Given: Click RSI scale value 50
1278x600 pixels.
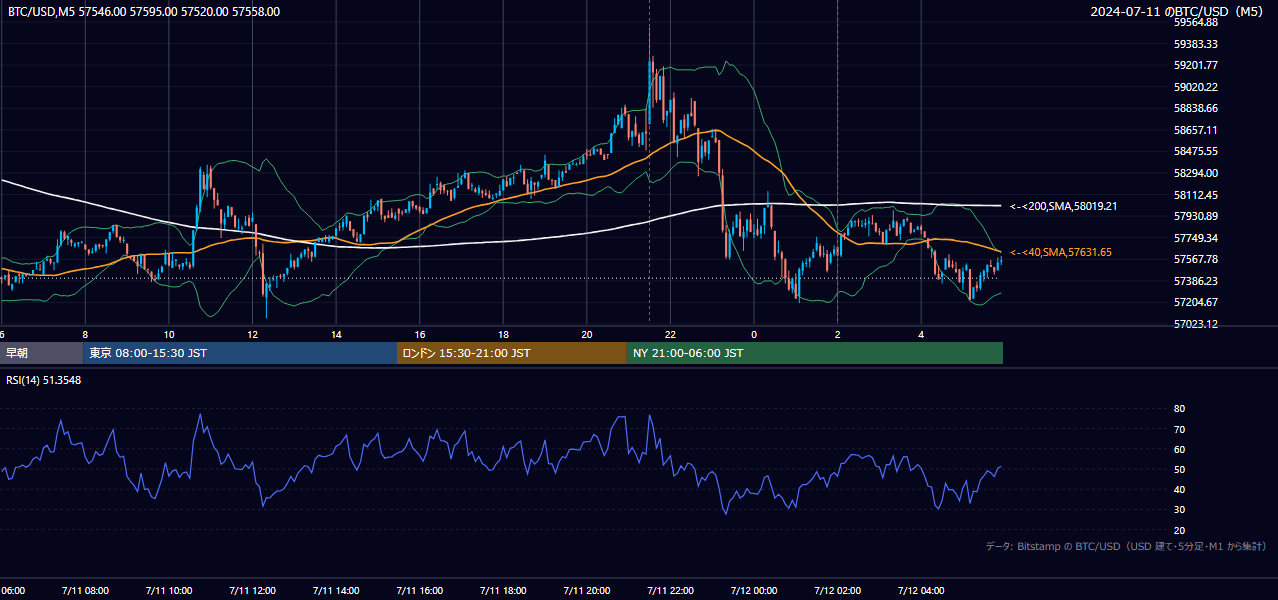Looking at the screenshot, I should [x=1179, y=469].
